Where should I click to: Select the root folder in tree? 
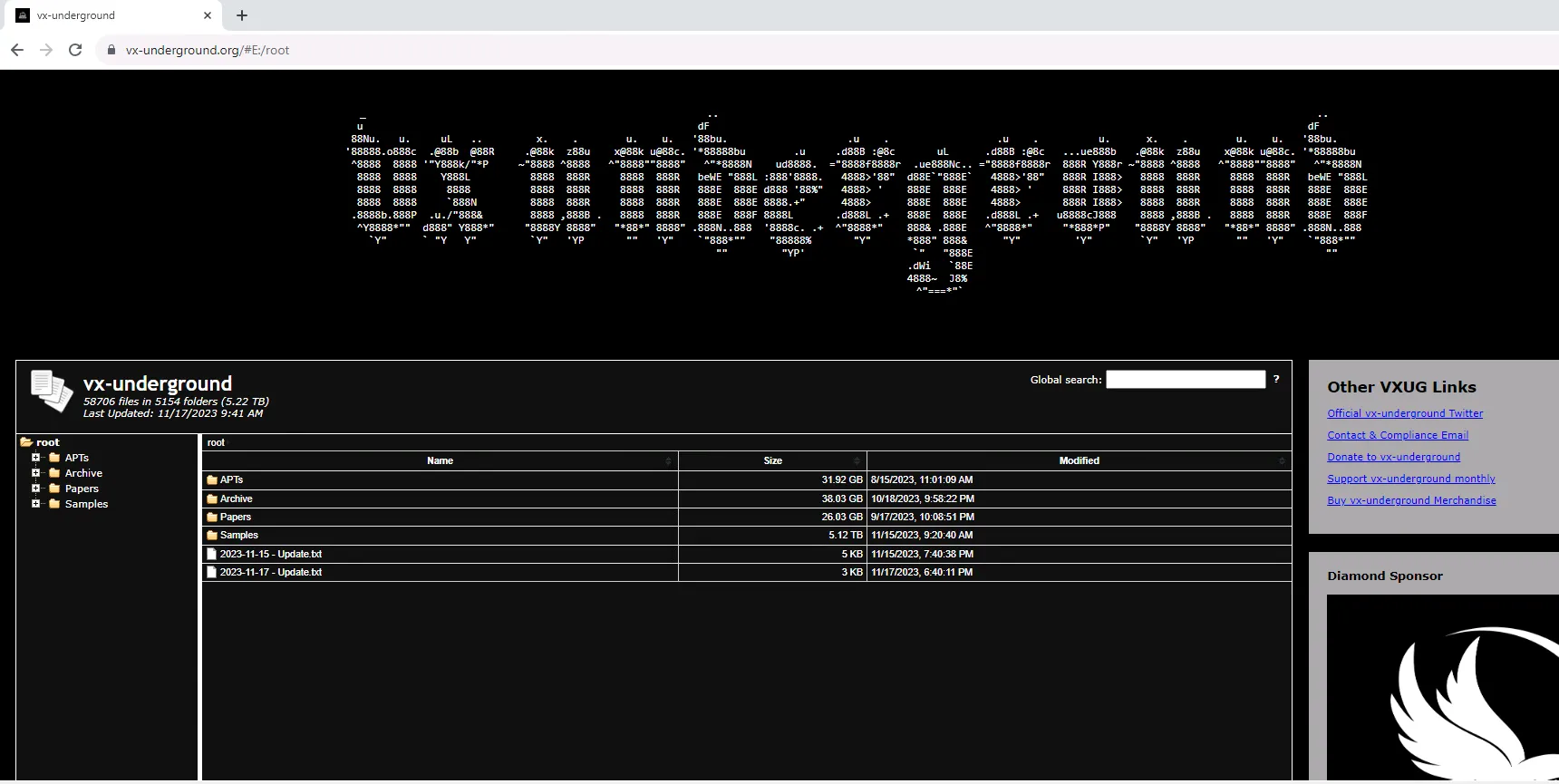click(x=48, y=442)
